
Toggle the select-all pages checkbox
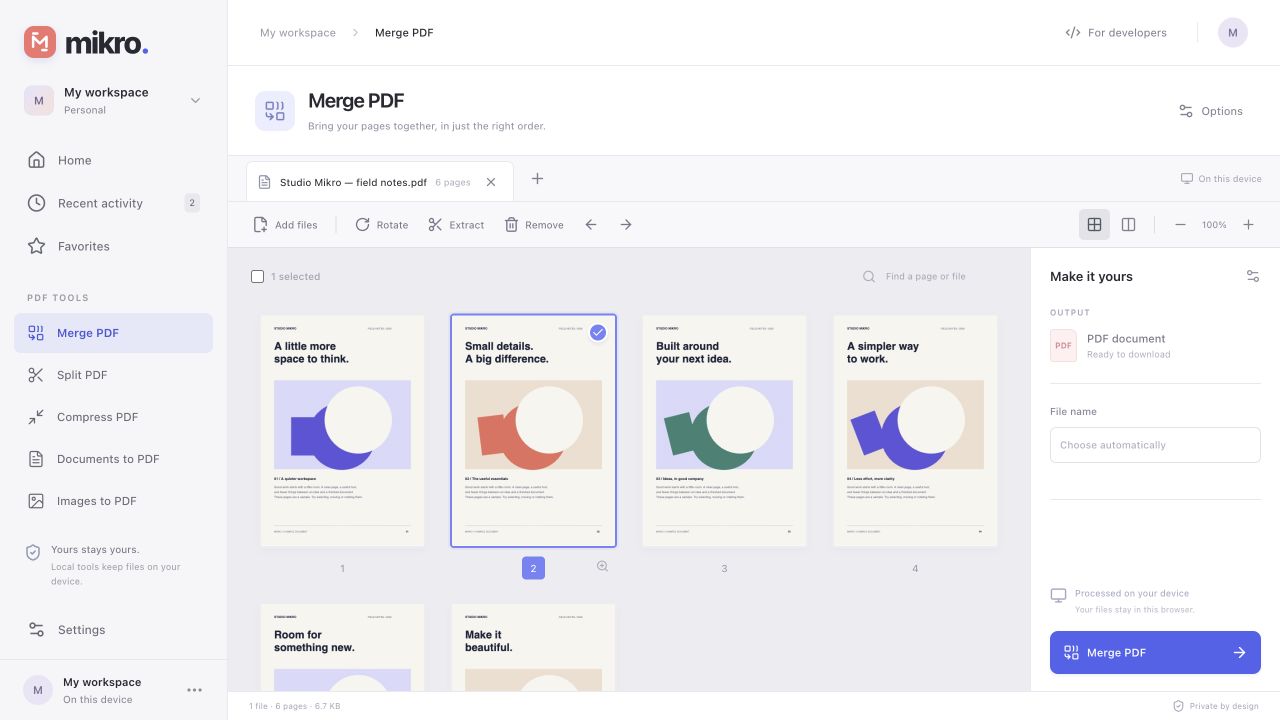point(257,276)
